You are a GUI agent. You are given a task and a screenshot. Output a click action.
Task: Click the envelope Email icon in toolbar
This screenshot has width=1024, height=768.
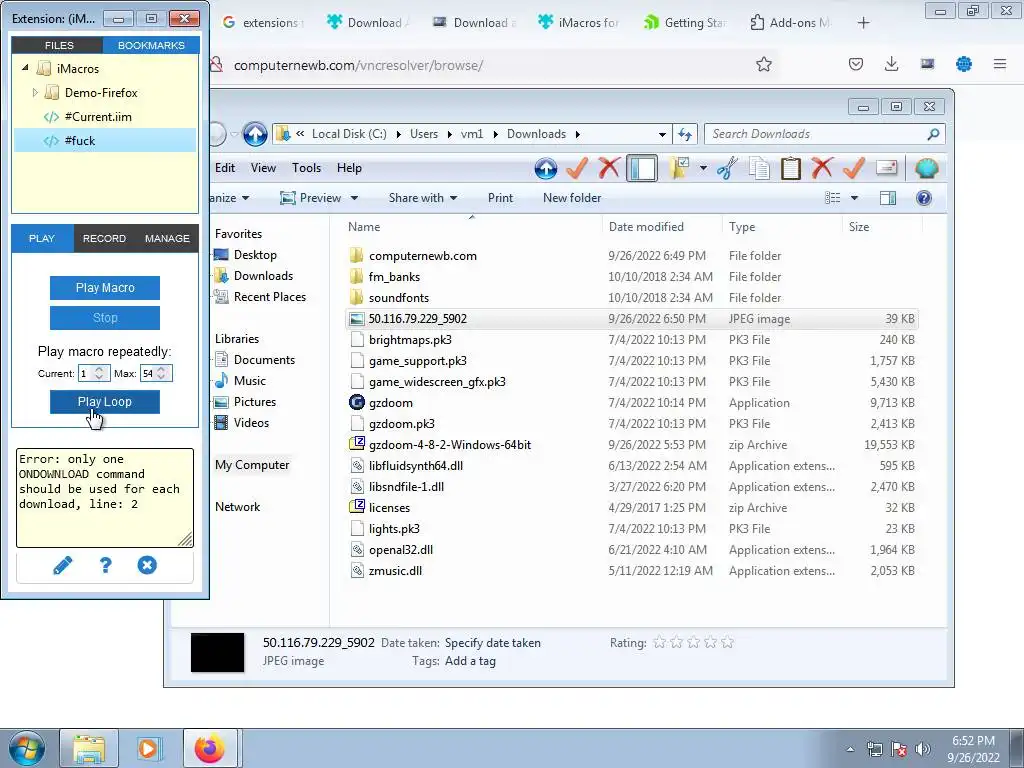click(886, 168)
